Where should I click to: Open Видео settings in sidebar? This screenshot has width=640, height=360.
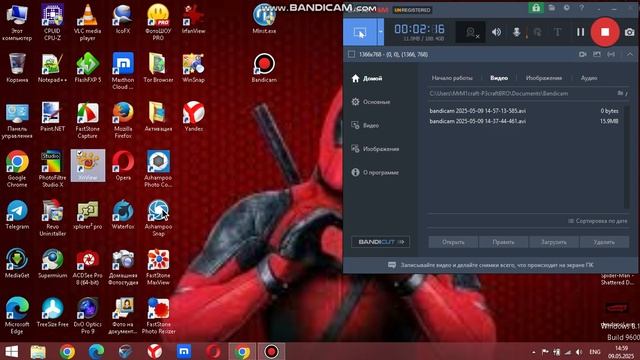point(365,125)
